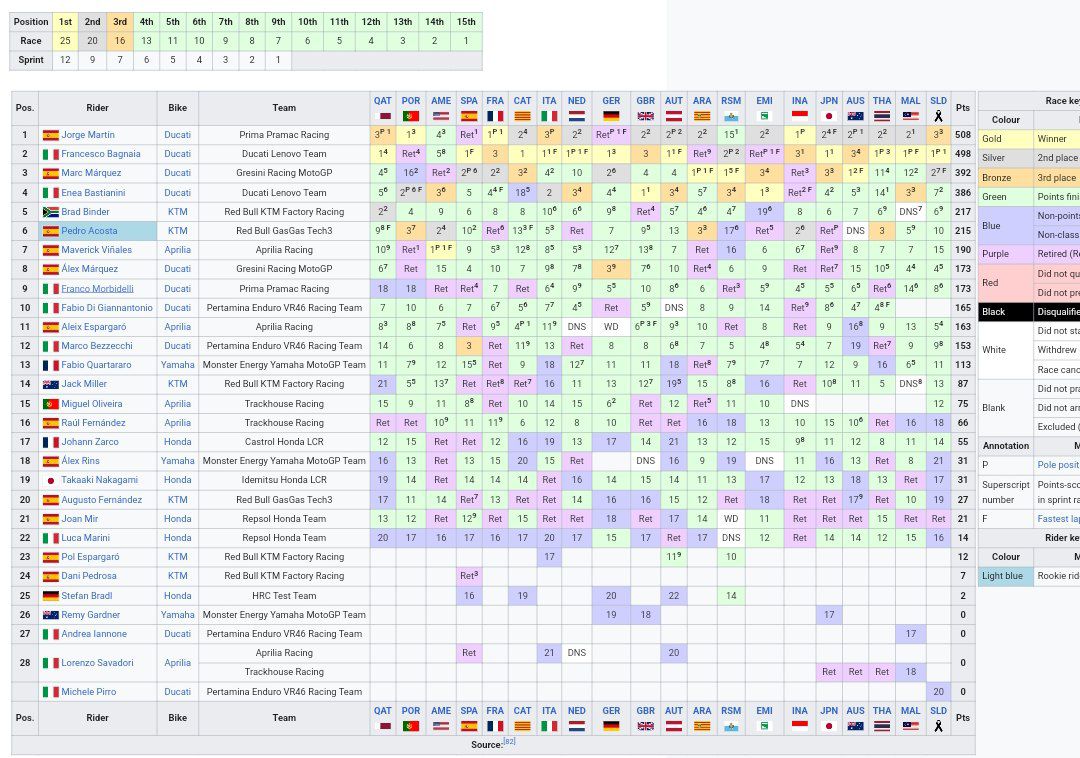
Task: Open the source reference 82 footnote link
Action: pos(509,742)
